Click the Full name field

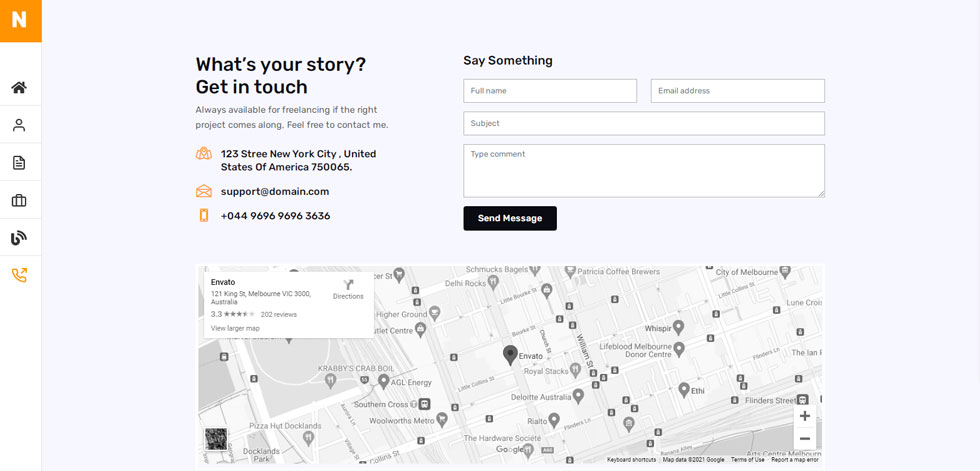pos(550,91)
